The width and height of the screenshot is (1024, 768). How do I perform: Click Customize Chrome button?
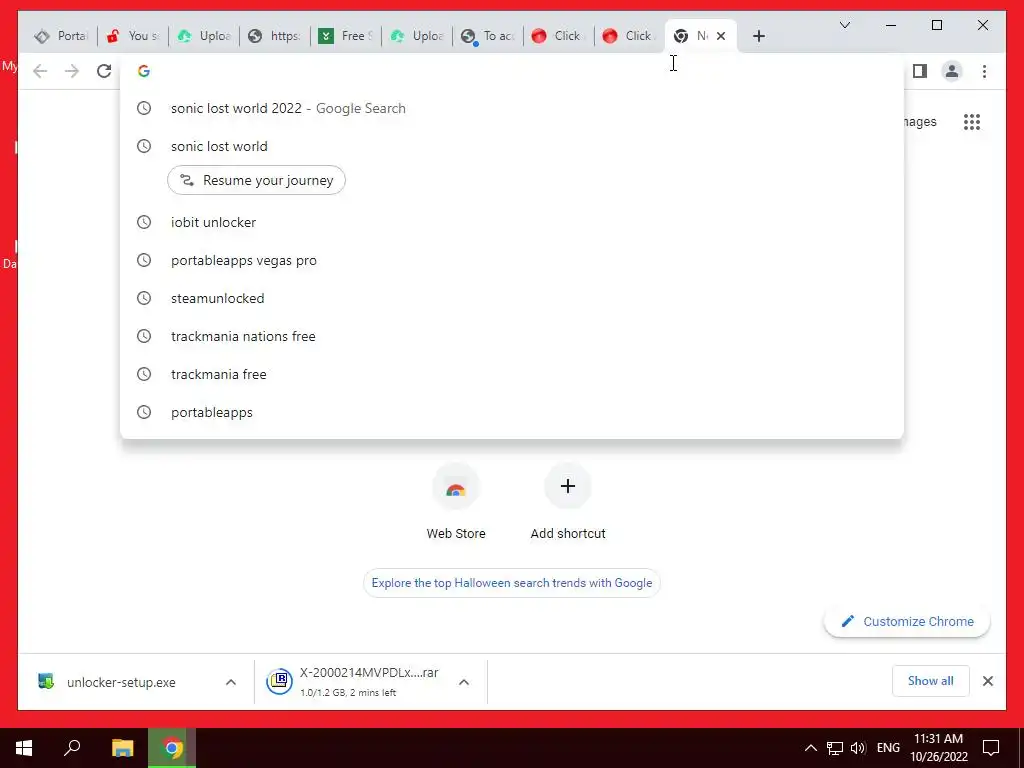tap(907, 621)
